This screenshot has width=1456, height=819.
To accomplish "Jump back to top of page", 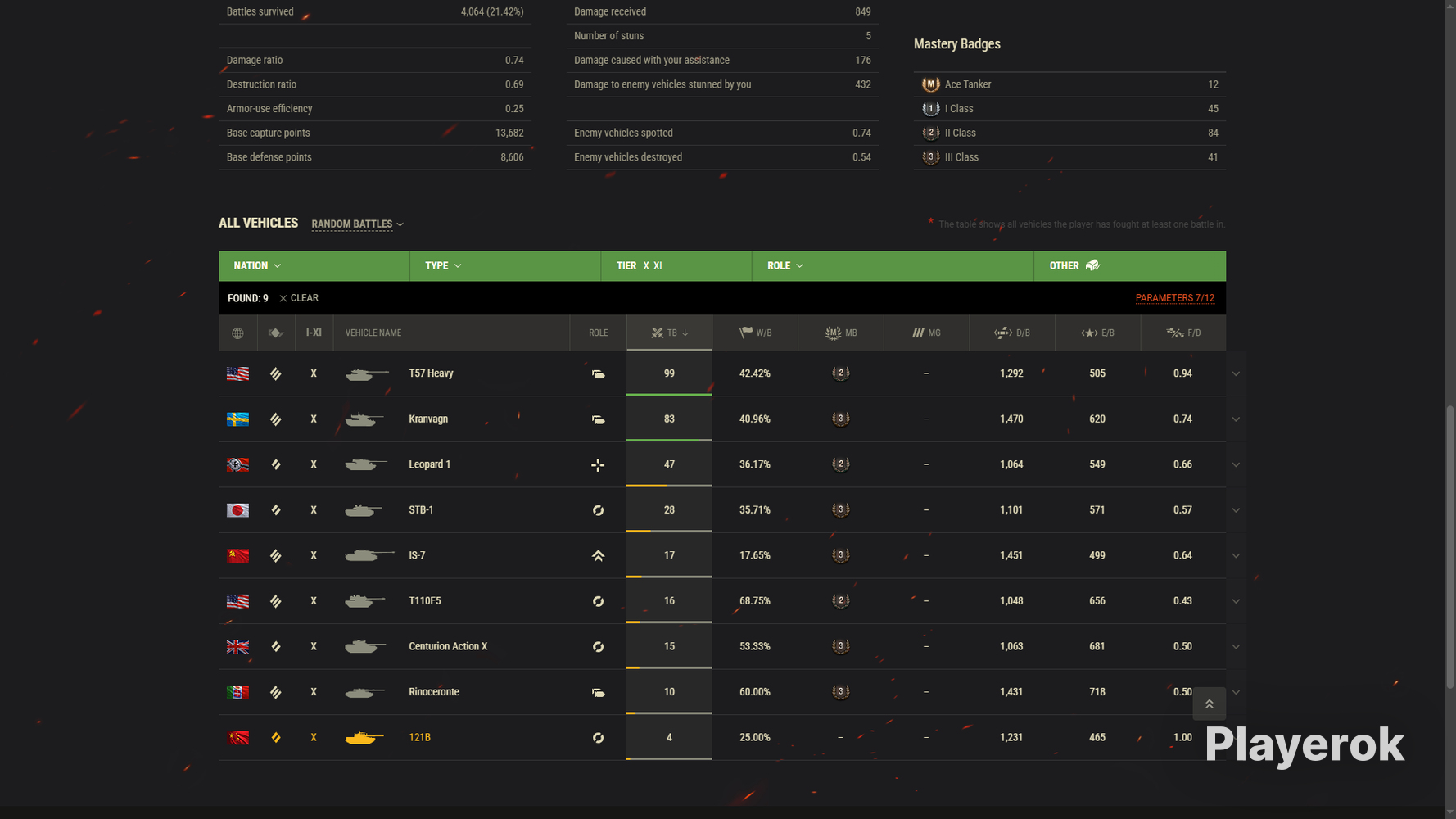I will [1209, 704].
